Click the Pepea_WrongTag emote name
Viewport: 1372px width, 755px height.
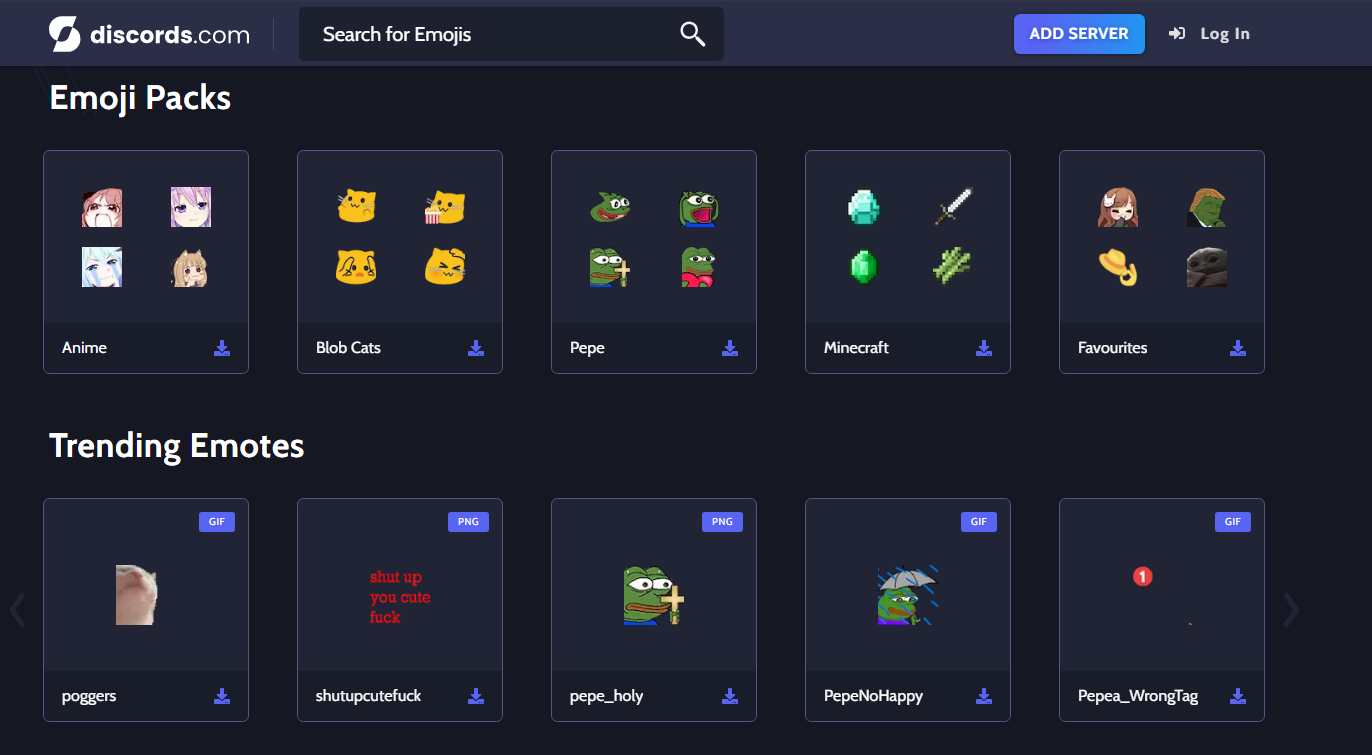click(1138, 697)
